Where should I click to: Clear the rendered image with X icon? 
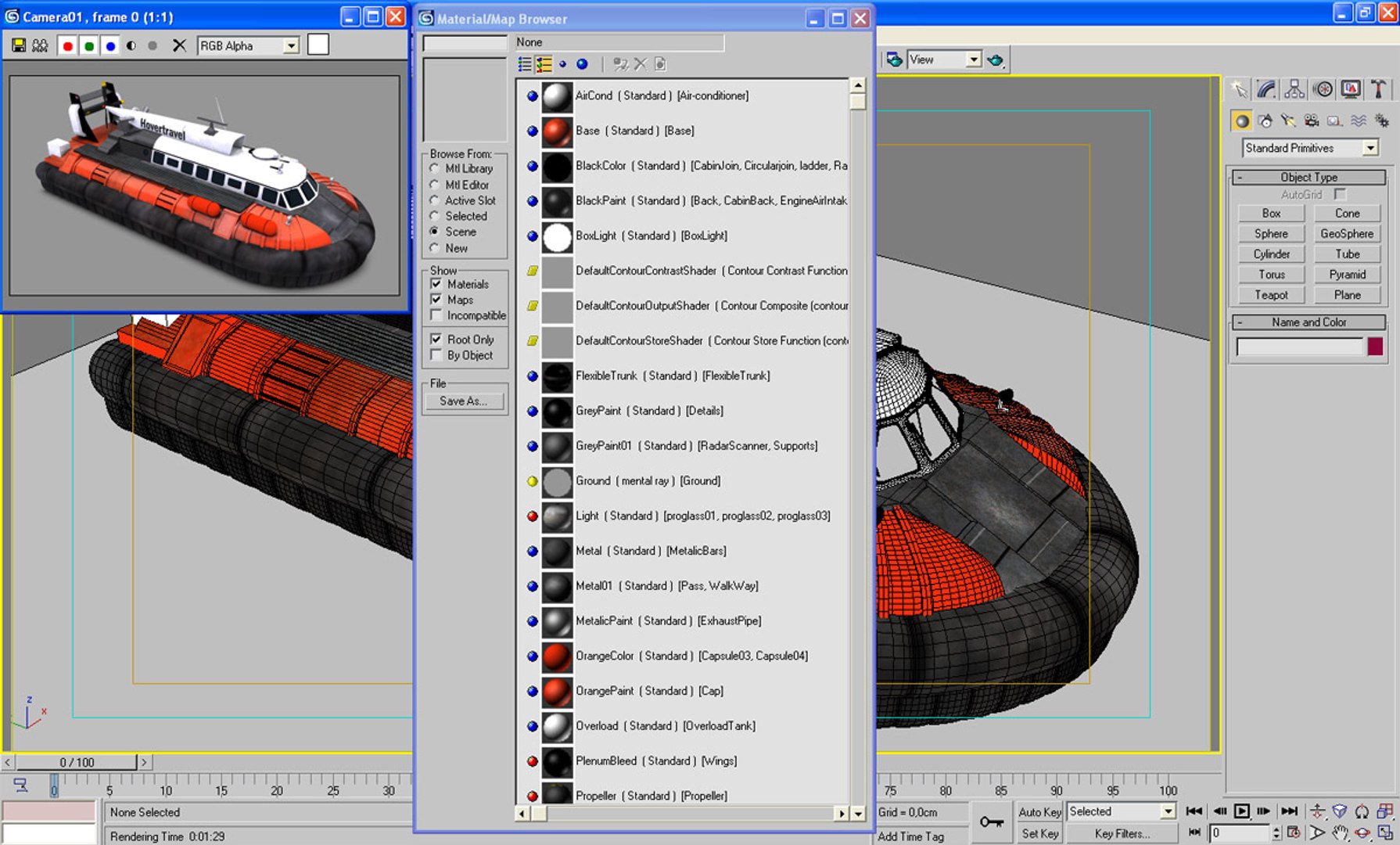179,45
